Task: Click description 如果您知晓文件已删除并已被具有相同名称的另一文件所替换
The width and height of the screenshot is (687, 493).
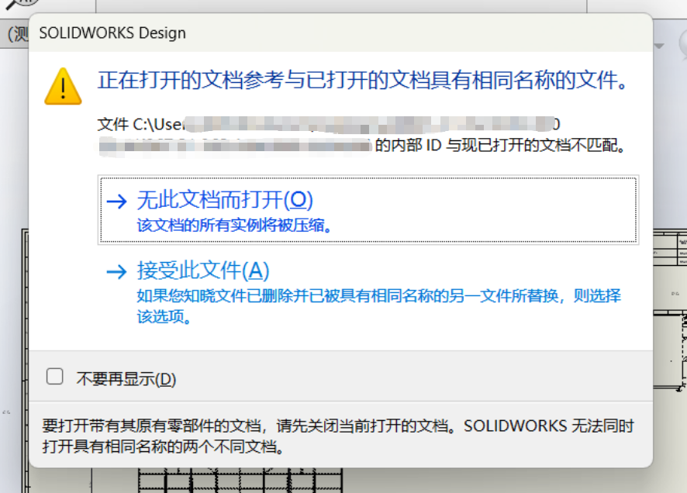Action: tap(379, 306)
